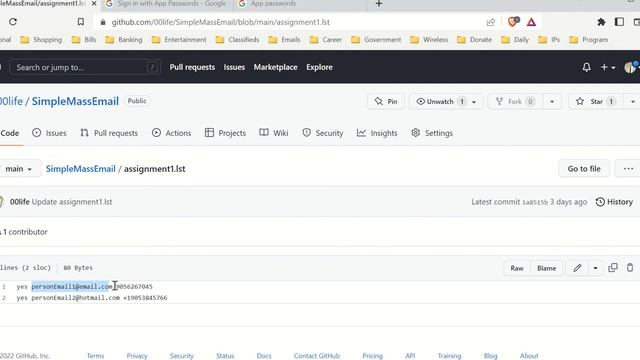Open SimpleMassEmail breadcrumb link
Viewport: 640px width, 360px height.
[80, 169]
